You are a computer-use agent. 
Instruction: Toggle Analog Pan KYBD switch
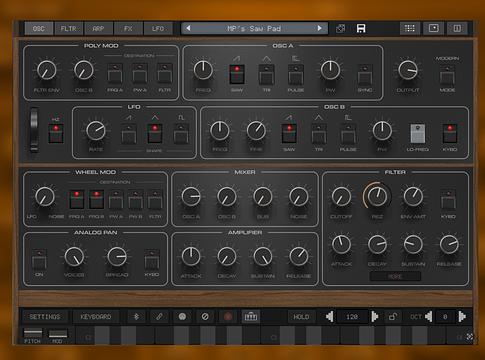tap(152, 259)
